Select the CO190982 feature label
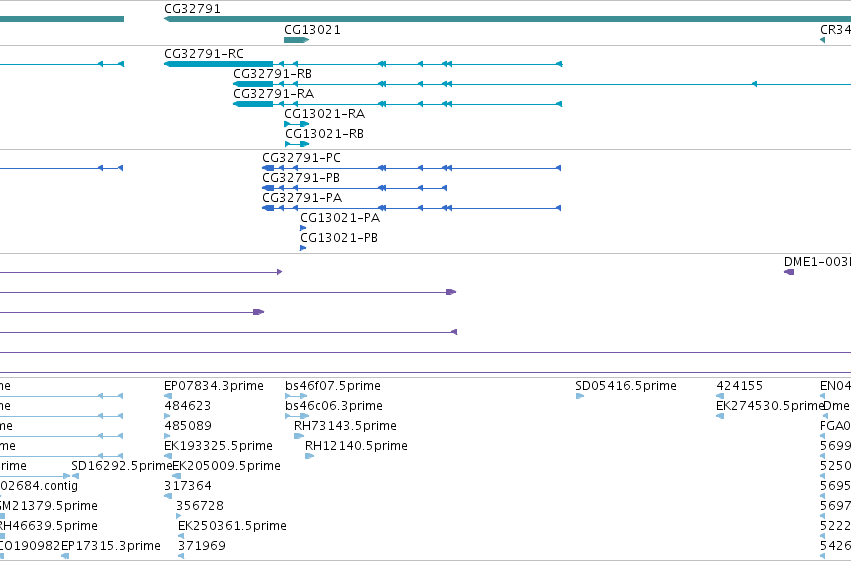 click(x=30, y=546)
